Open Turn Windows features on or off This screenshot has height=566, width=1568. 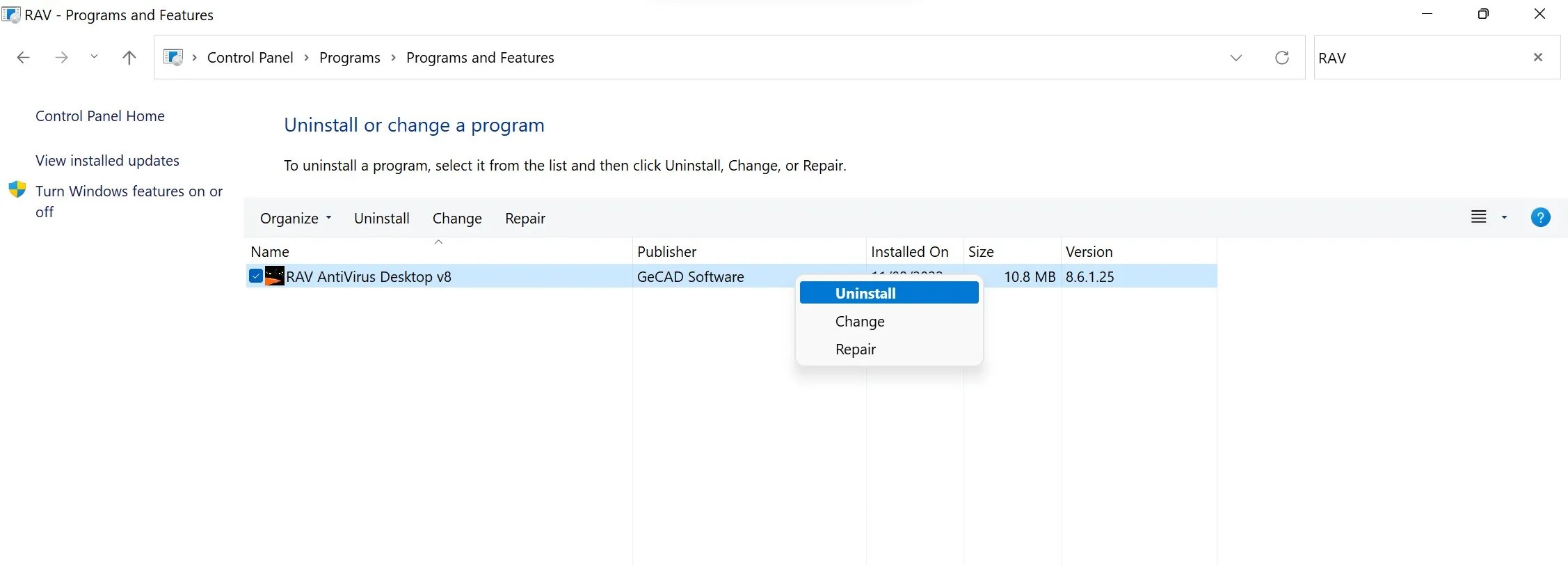[129, 201]
